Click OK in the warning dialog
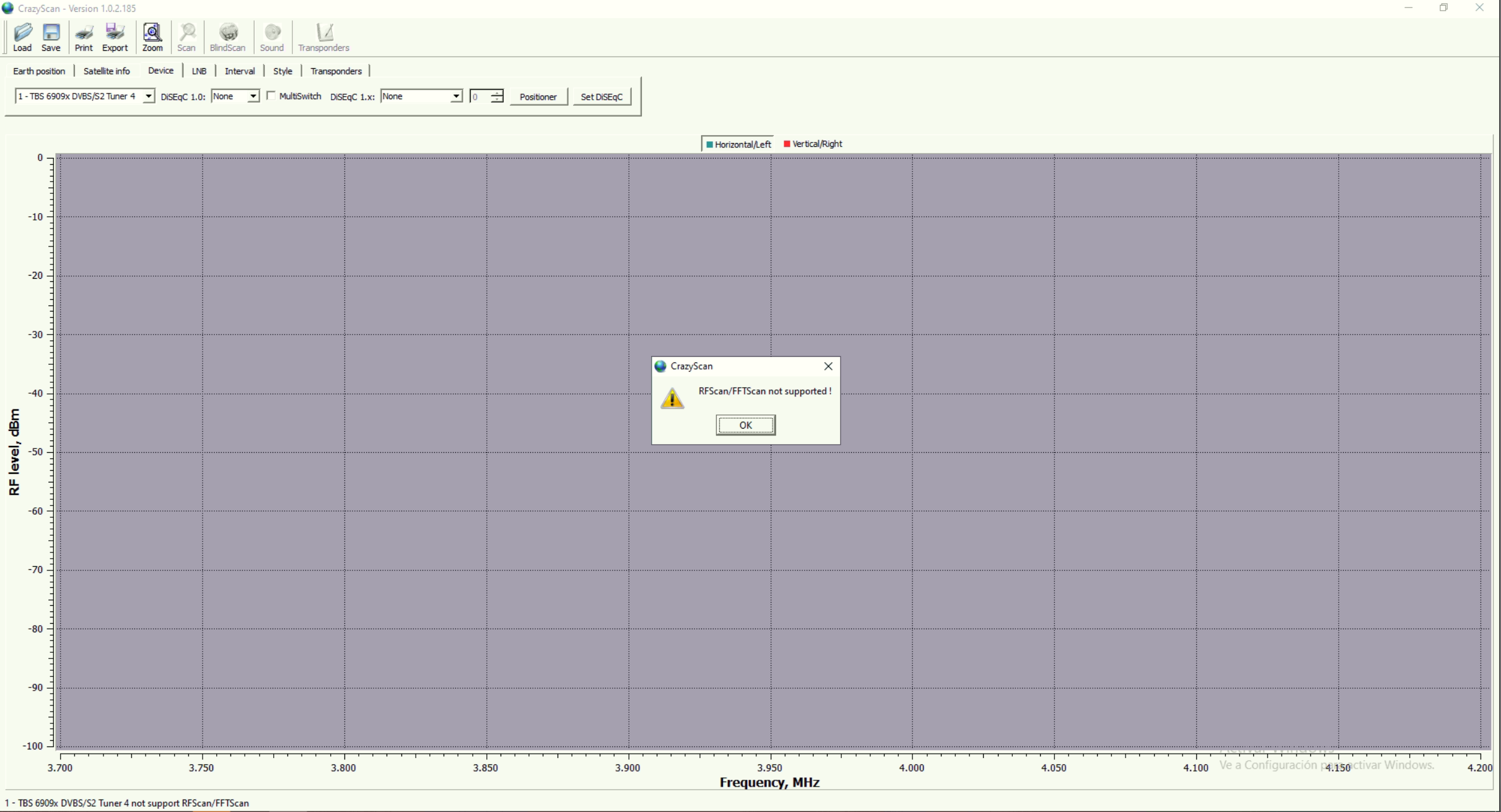The width and height of the screenshot is (1501, 812). coord(745,425)
